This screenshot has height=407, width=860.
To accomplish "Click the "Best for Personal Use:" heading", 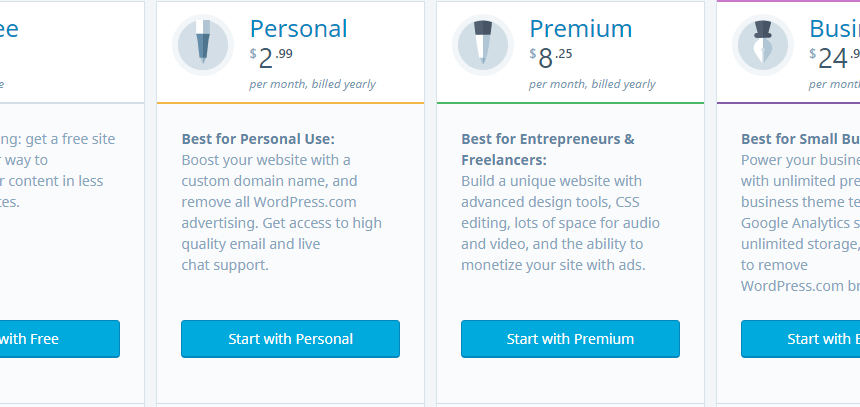I will point(258,139).
